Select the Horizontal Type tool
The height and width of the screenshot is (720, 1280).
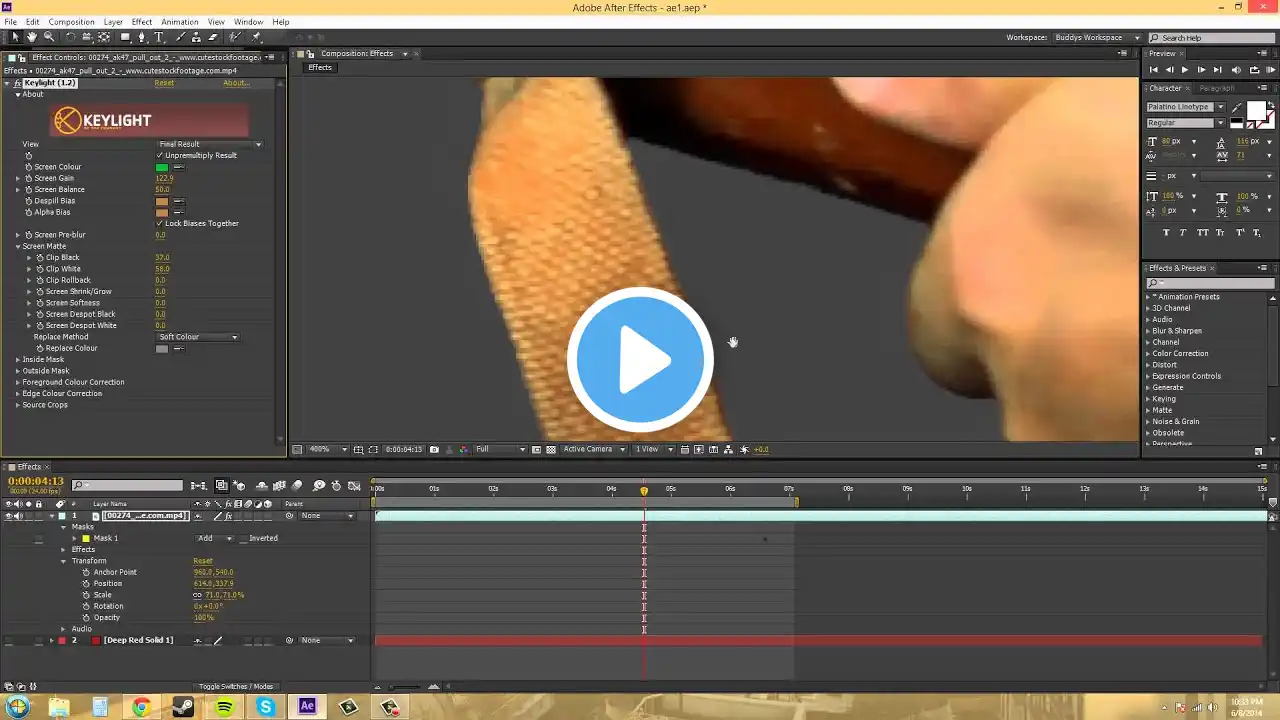click(159, 37)
